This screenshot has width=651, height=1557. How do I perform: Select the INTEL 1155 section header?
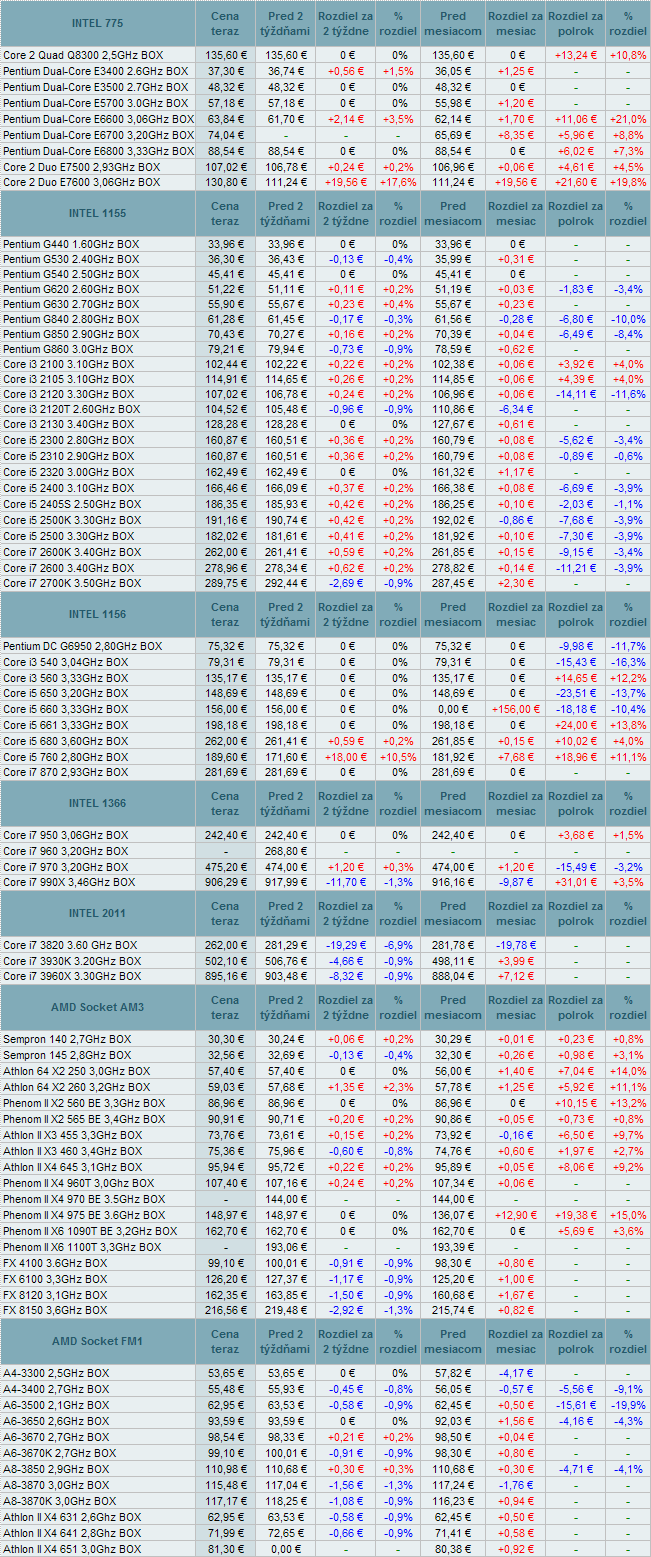[98, 214]
